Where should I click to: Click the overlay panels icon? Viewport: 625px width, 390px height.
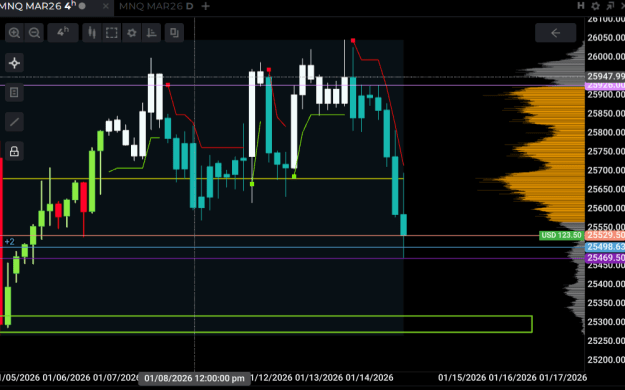(x=174, y=33)
